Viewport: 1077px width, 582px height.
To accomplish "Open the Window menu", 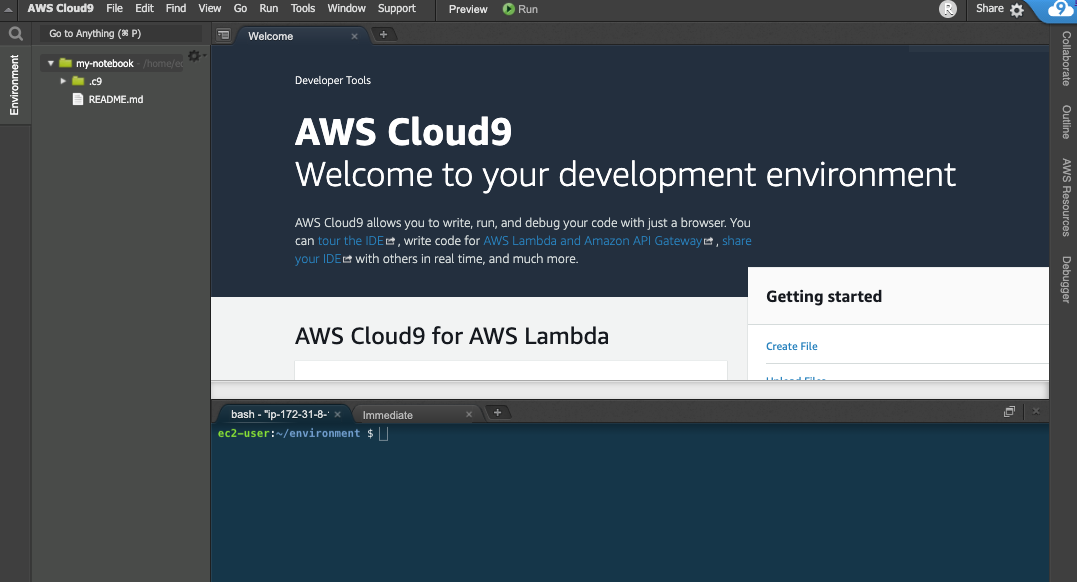I will pyautogui.click(x=346, y=8).
